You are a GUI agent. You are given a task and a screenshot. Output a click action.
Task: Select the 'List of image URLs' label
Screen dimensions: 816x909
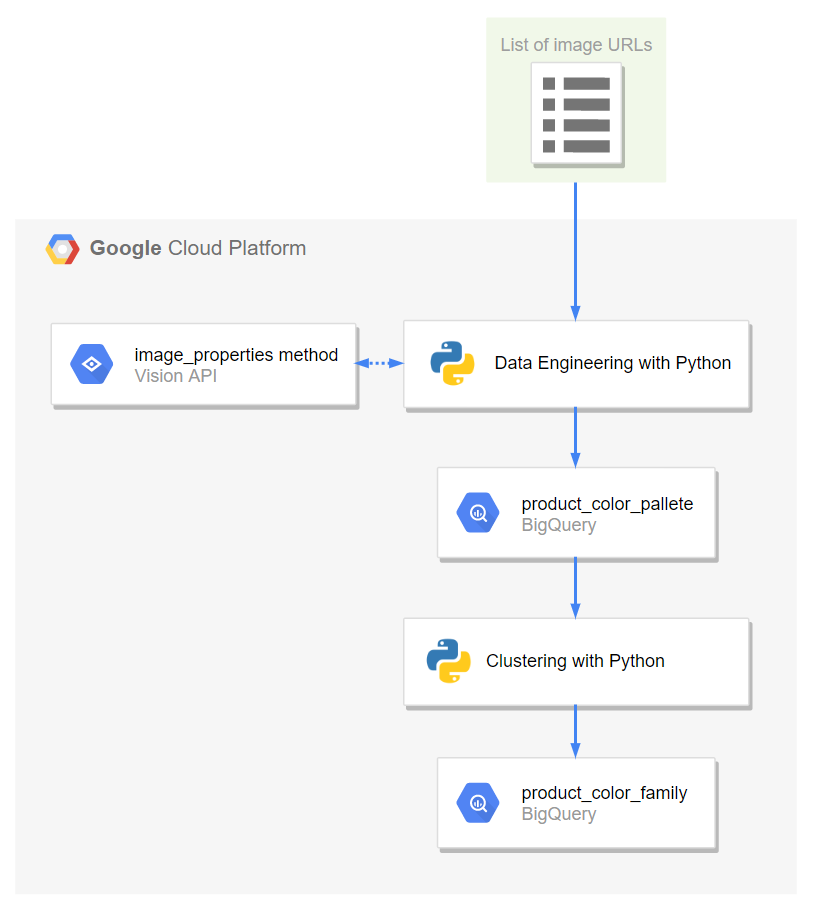pos(576,45)
